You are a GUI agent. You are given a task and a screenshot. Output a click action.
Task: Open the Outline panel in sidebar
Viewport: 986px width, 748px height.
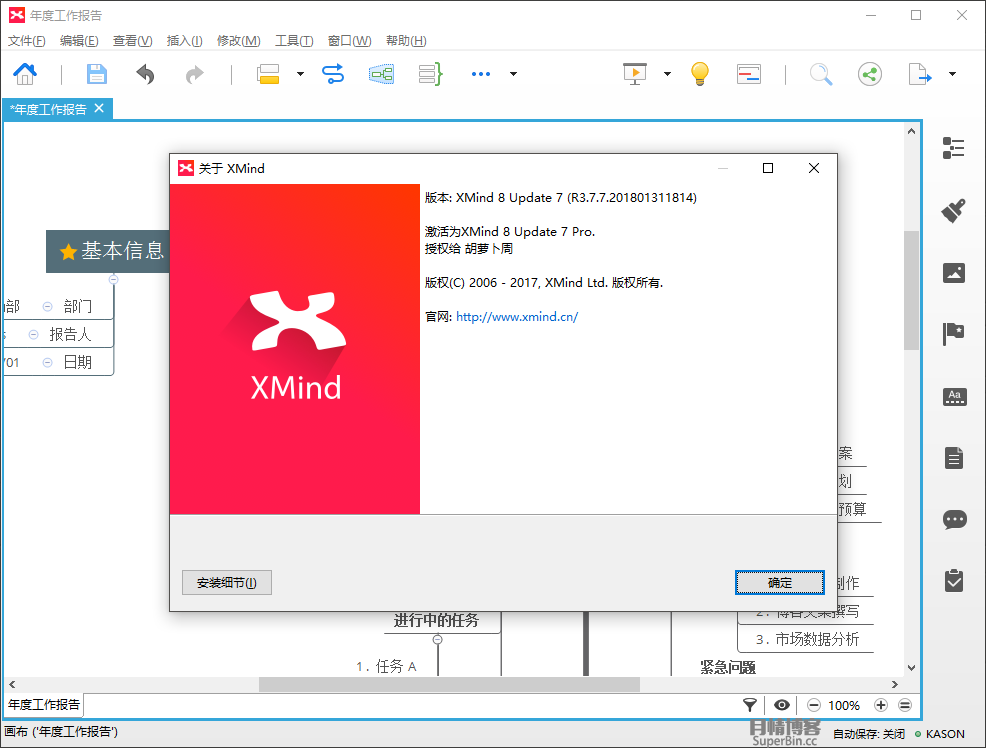954,149
